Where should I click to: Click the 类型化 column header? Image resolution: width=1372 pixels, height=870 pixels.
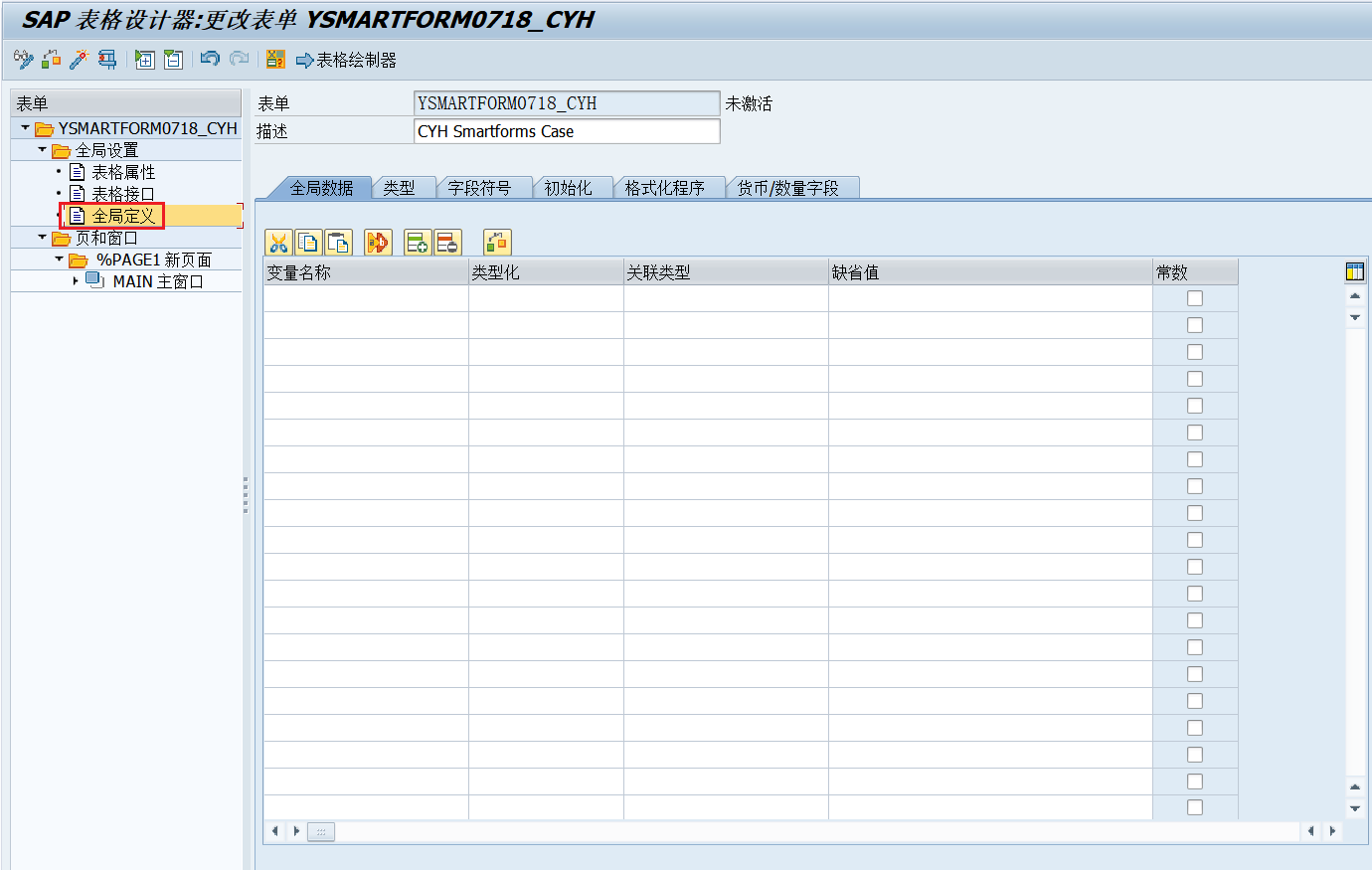click(546, 272)
